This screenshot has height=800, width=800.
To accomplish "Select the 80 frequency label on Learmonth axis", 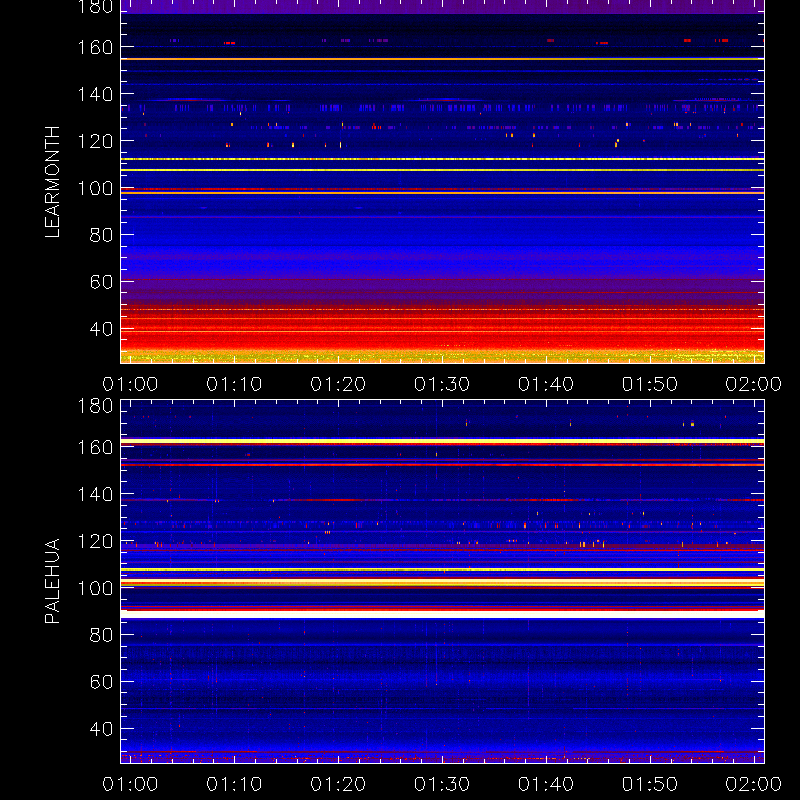I will [101, 235].
